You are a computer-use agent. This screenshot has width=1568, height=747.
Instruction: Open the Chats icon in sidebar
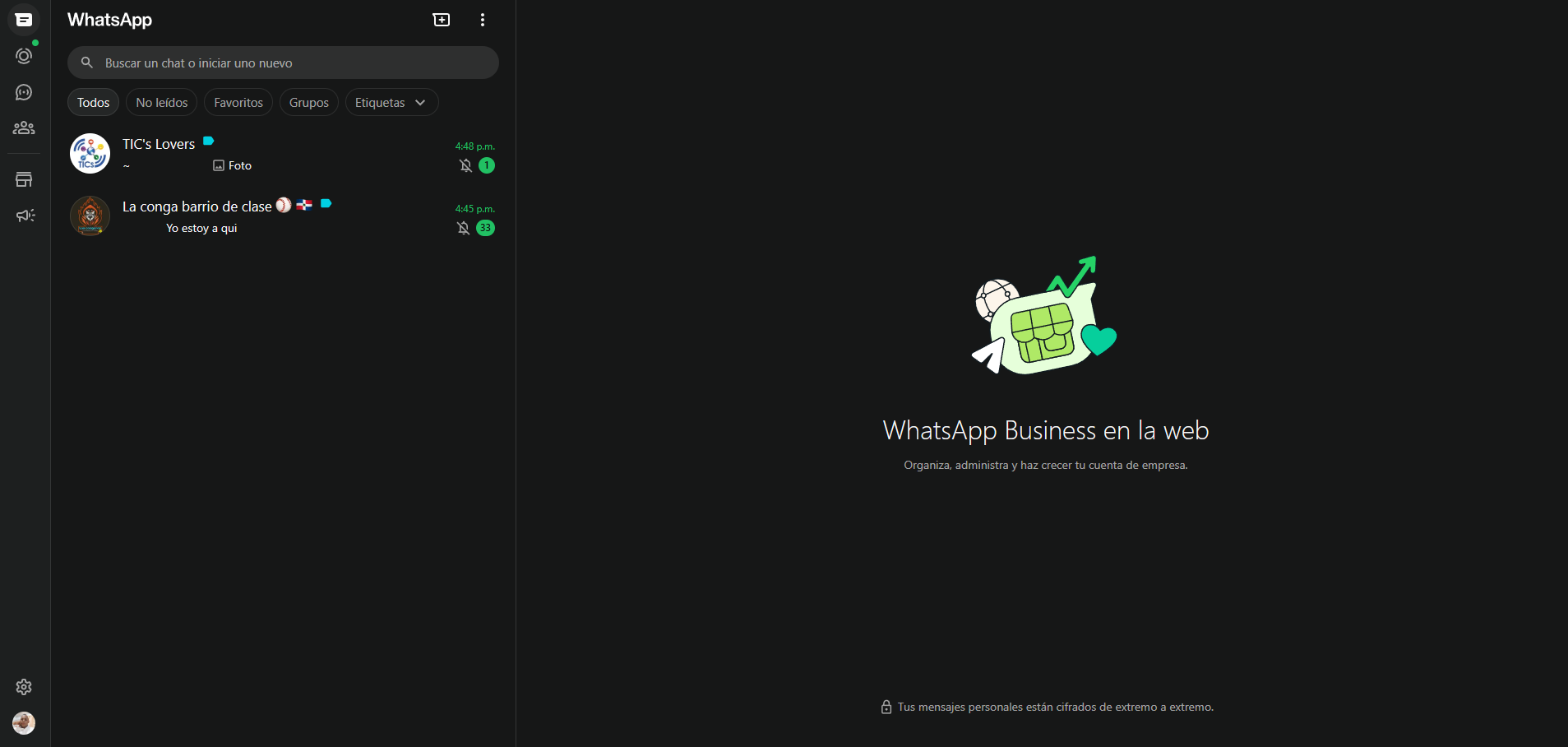click(x=24, y=20)
